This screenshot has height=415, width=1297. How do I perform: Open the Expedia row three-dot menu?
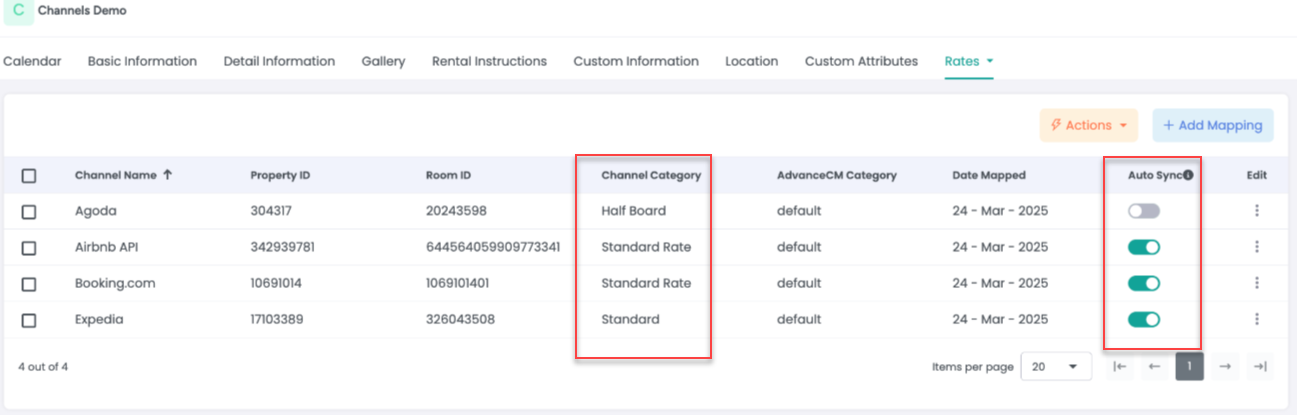(1256, 319)
